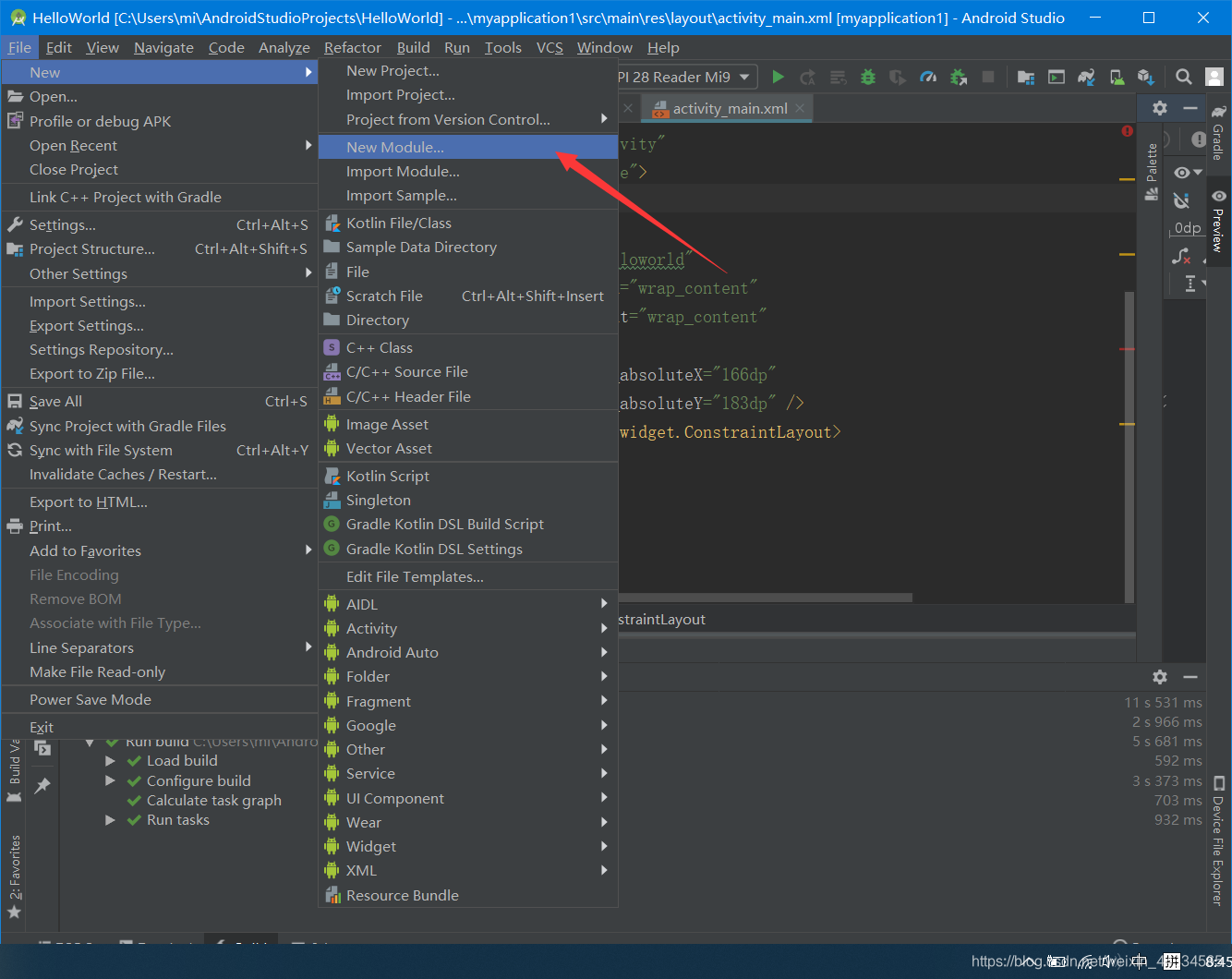The image size is (1232, 979).
Task: Toggle the Gradle side tool window
Action: click(x=1218, y=131)
